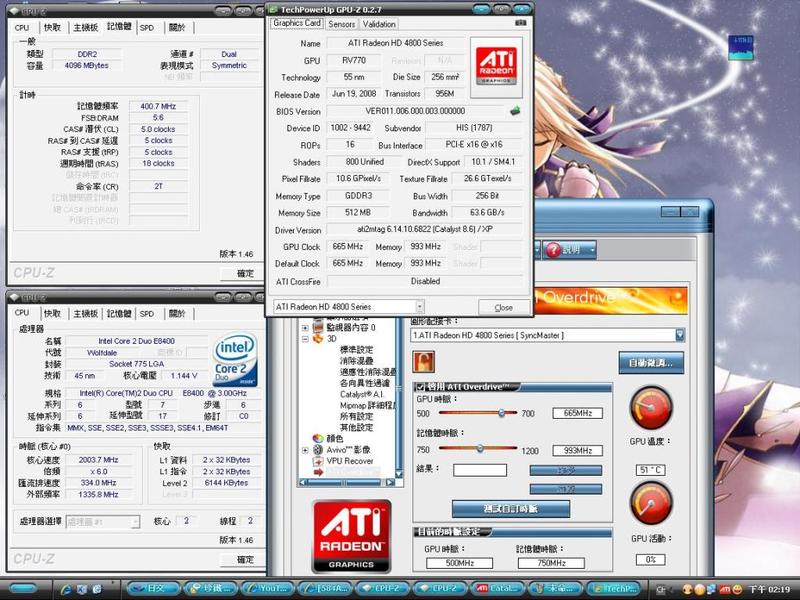Switch to the YouT... taskbar button
This screenshot has height=600, width=800.
click(x=269, y=589)
